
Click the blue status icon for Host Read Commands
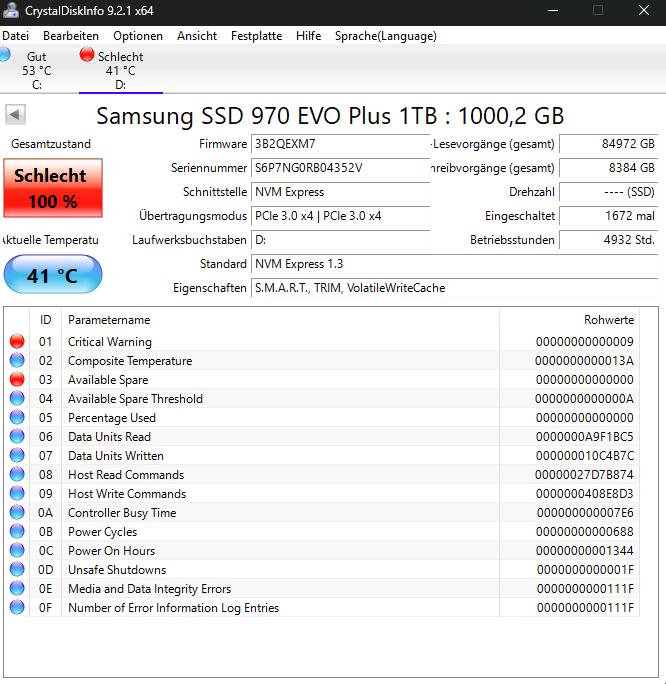[17, 474]
